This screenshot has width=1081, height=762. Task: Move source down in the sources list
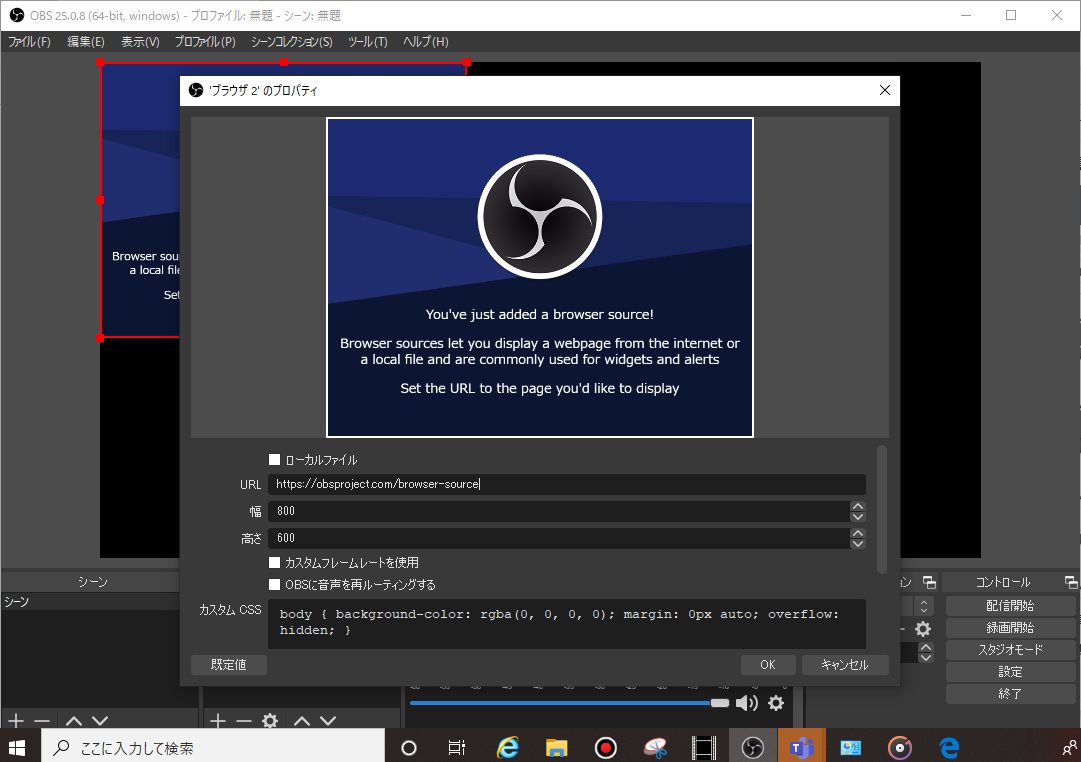[x=328, y=721]
